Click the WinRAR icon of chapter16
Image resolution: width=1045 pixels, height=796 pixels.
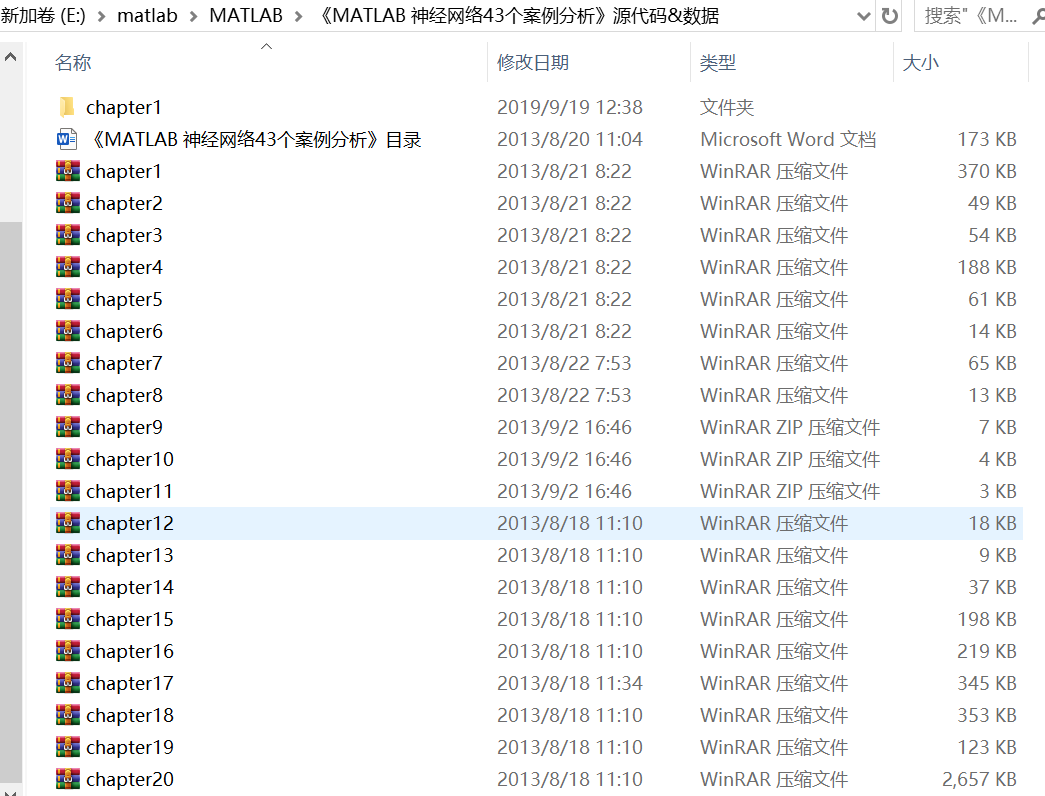[68, 651]
